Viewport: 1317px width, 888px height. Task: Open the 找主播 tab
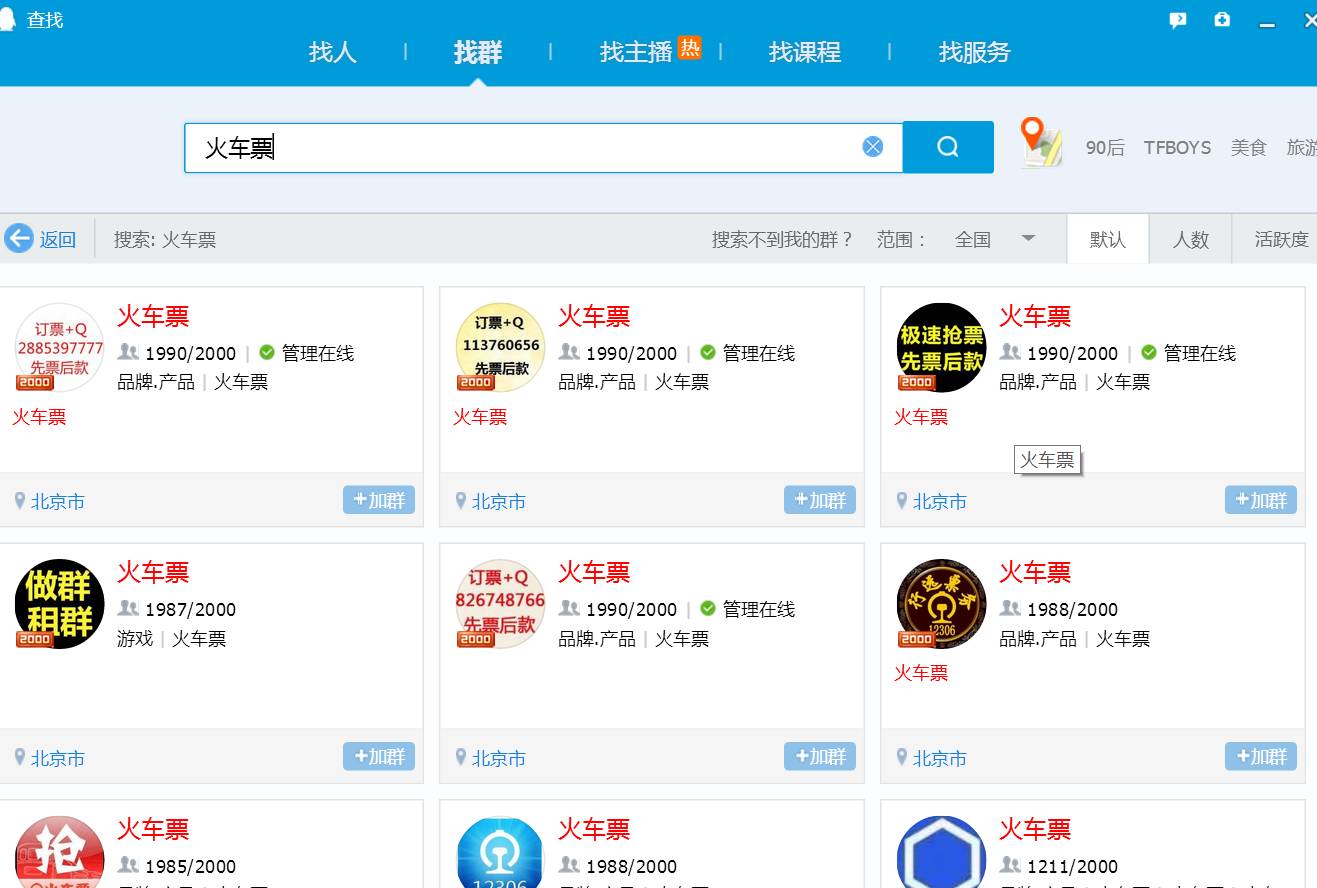[636, 52]
